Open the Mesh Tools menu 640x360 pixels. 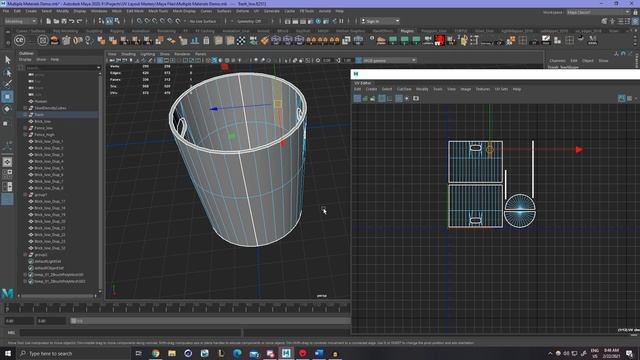[158, 11]
